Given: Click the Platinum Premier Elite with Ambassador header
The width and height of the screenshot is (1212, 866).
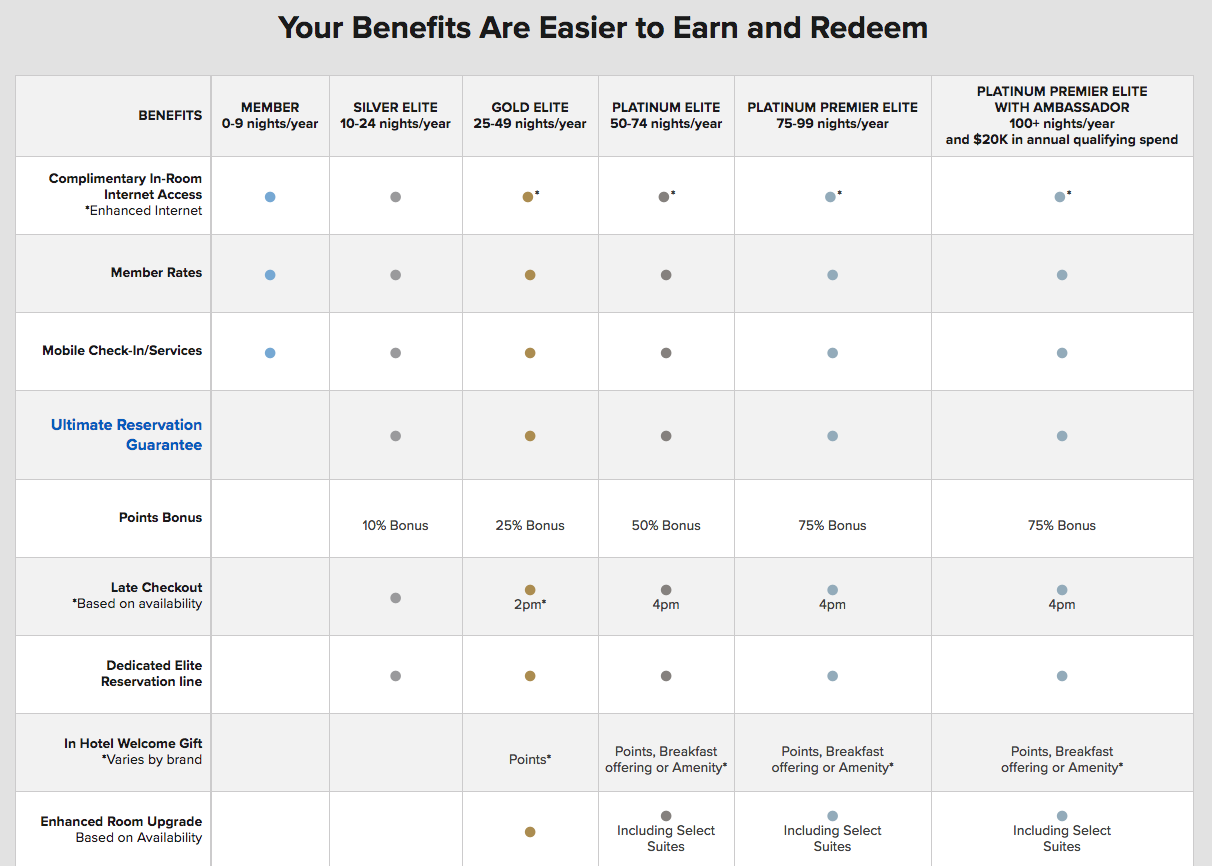Looking at the screenshot, I should point(1062,115).
